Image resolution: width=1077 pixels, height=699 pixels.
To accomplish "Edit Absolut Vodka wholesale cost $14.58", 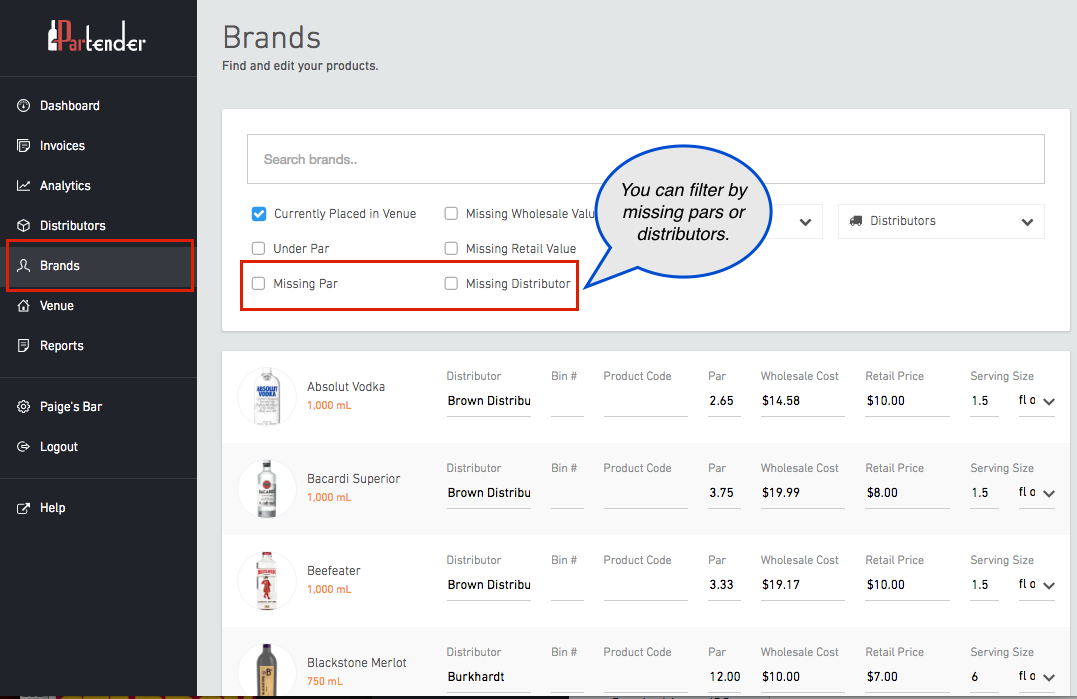I will 802,401.
